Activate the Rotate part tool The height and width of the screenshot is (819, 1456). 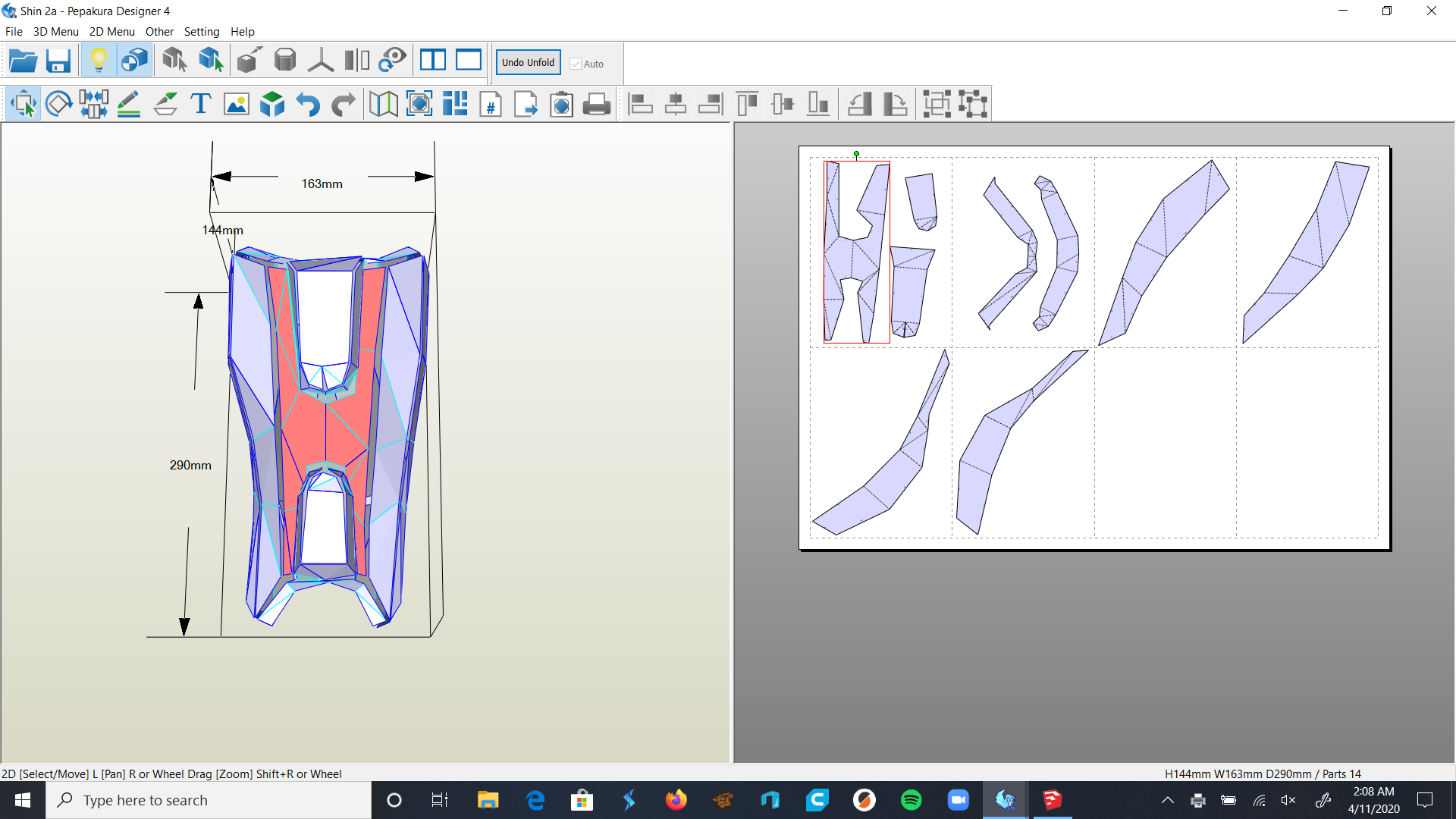(58, 104)
